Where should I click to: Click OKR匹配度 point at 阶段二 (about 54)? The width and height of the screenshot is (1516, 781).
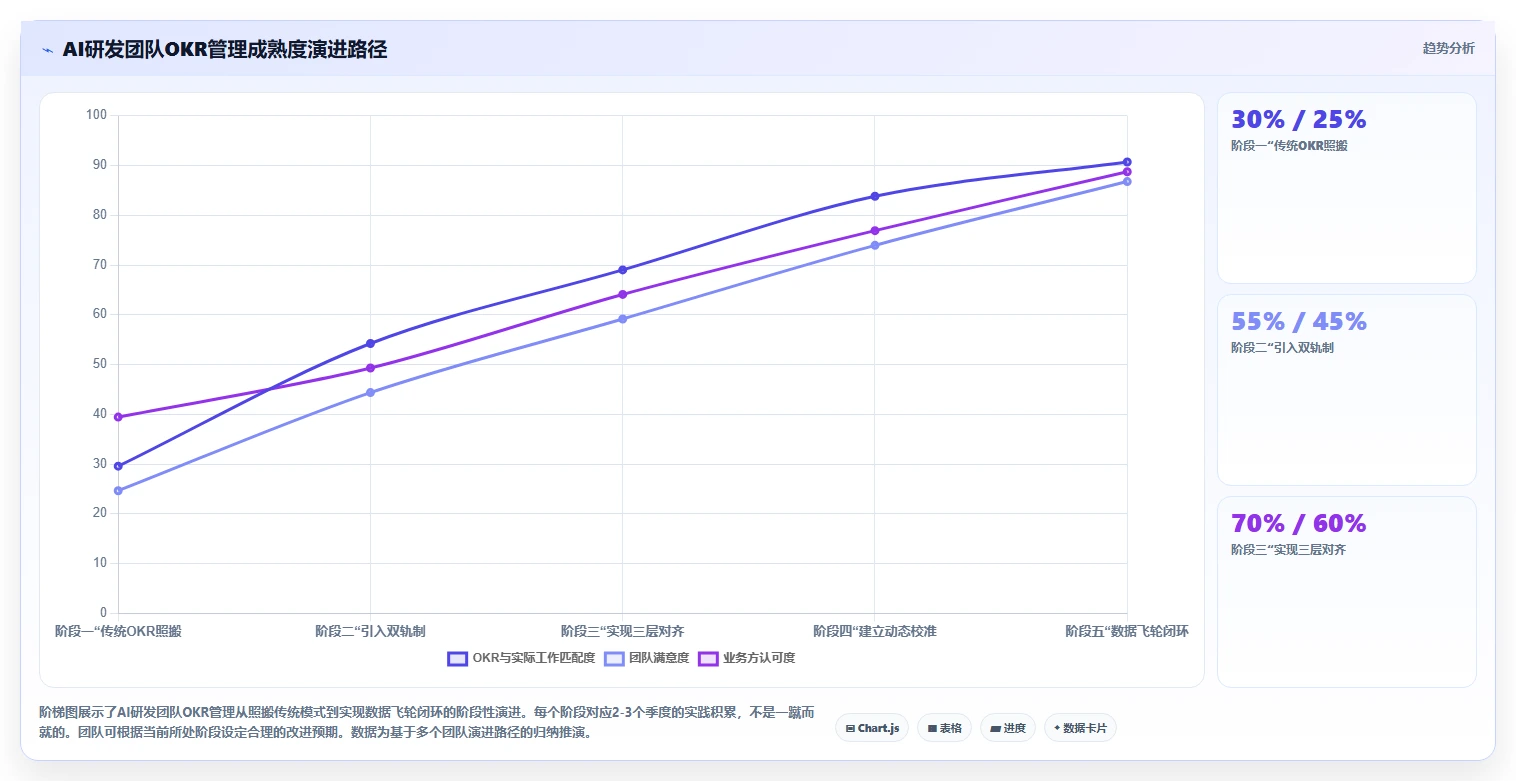(370, 343)
